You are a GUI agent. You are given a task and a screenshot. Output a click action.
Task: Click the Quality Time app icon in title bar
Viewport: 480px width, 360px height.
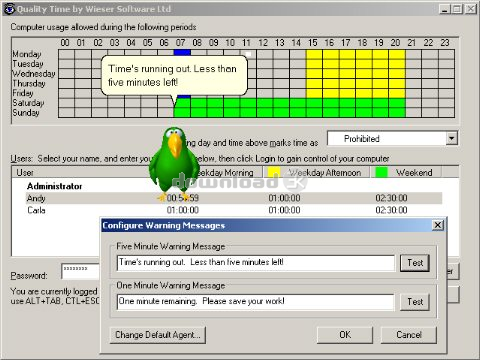pos(9,9)
